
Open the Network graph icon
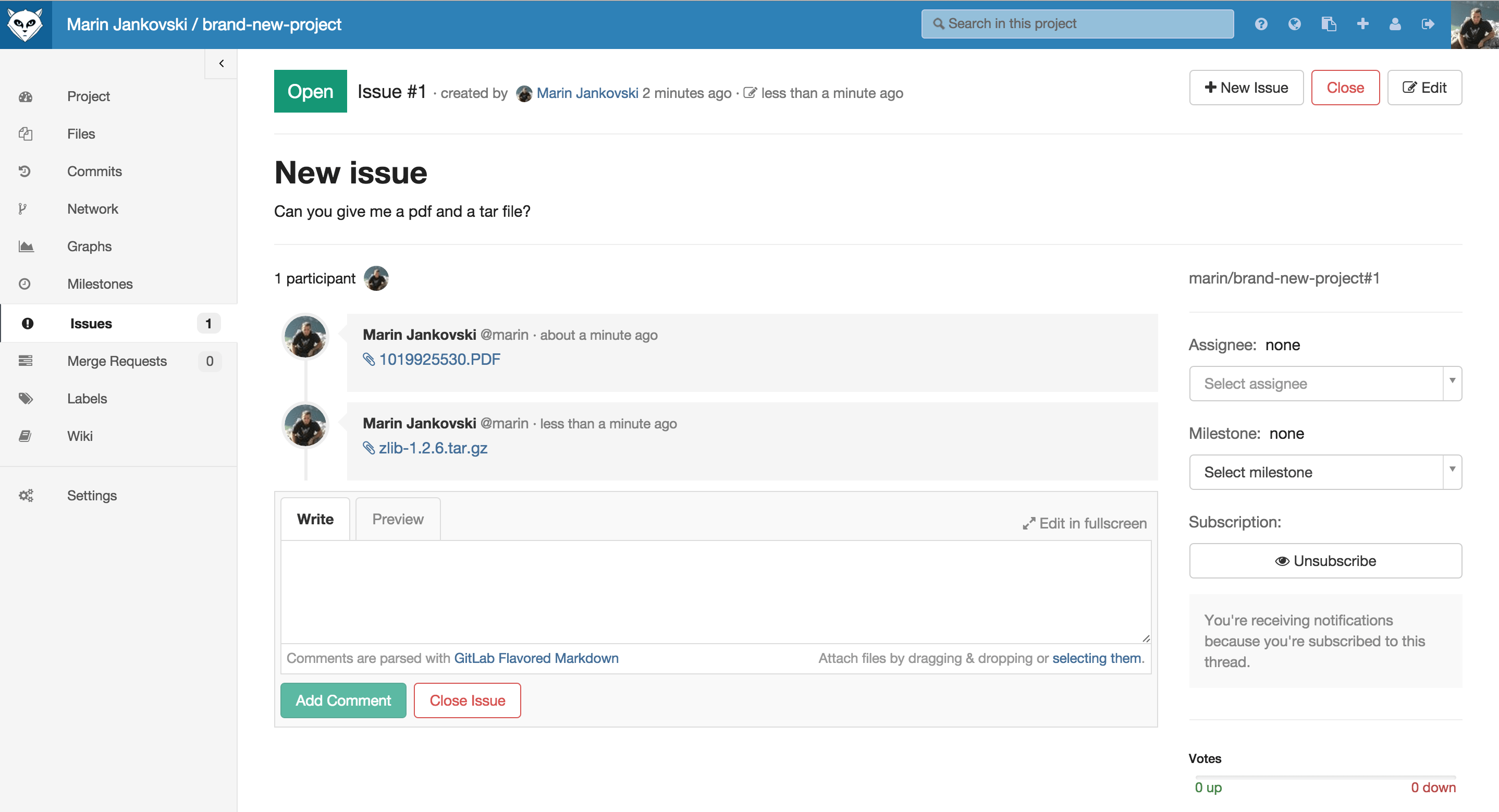tap(27, 209)
